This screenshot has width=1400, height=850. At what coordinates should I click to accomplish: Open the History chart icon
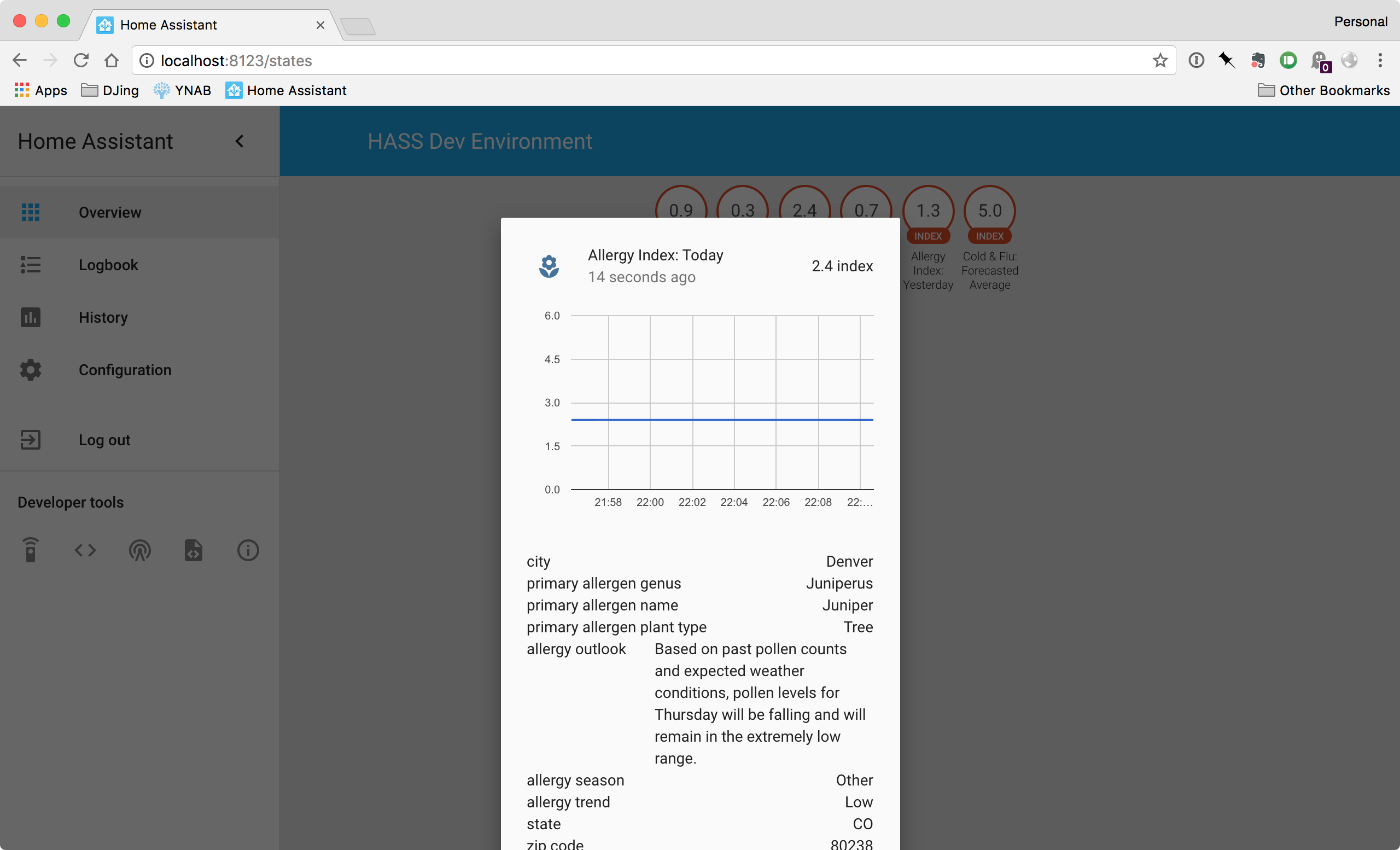coord(31,317)
